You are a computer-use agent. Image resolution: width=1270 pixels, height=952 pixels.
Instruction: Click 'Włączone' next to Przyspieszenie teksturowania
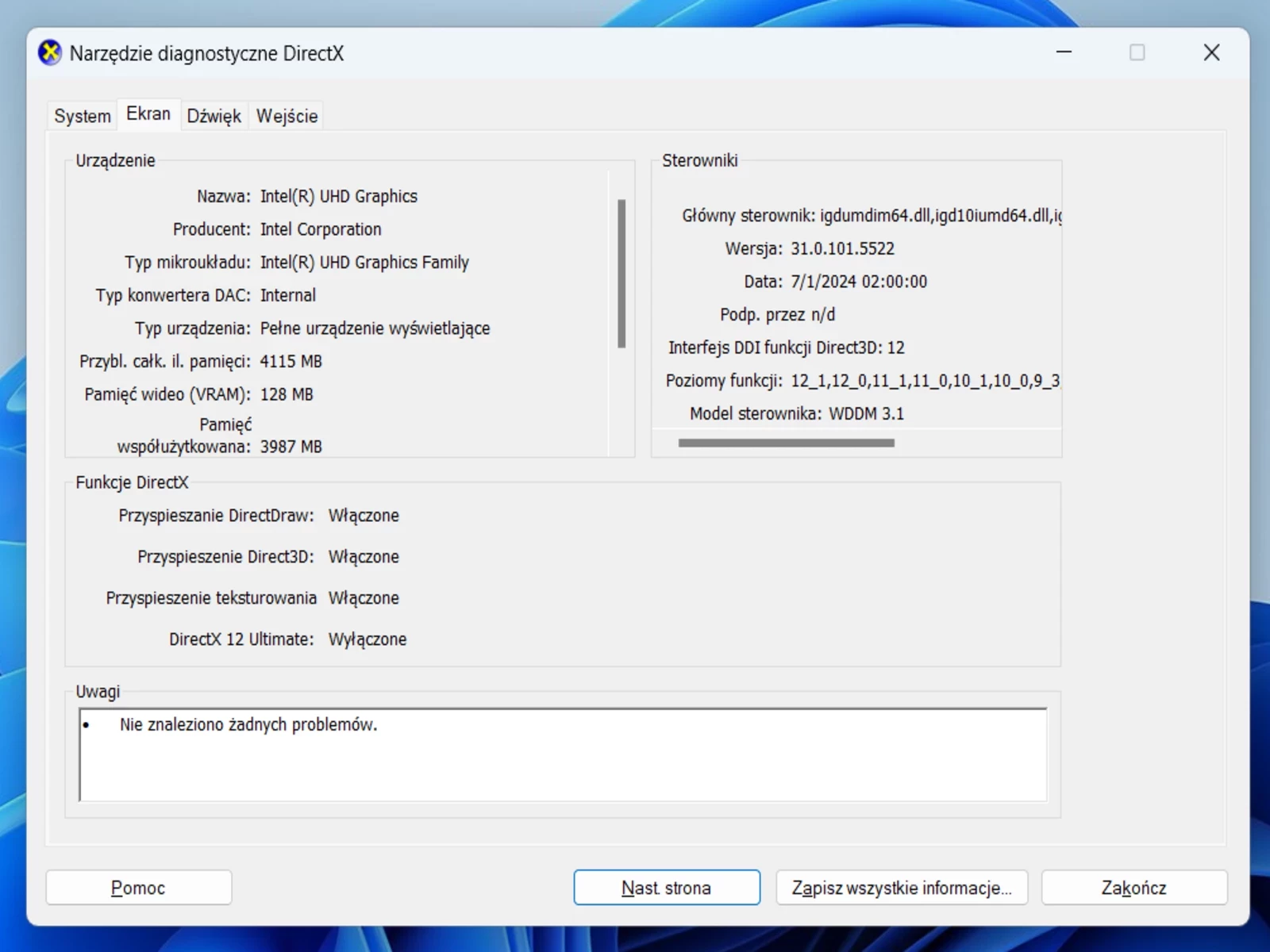[x=364, y=598]
